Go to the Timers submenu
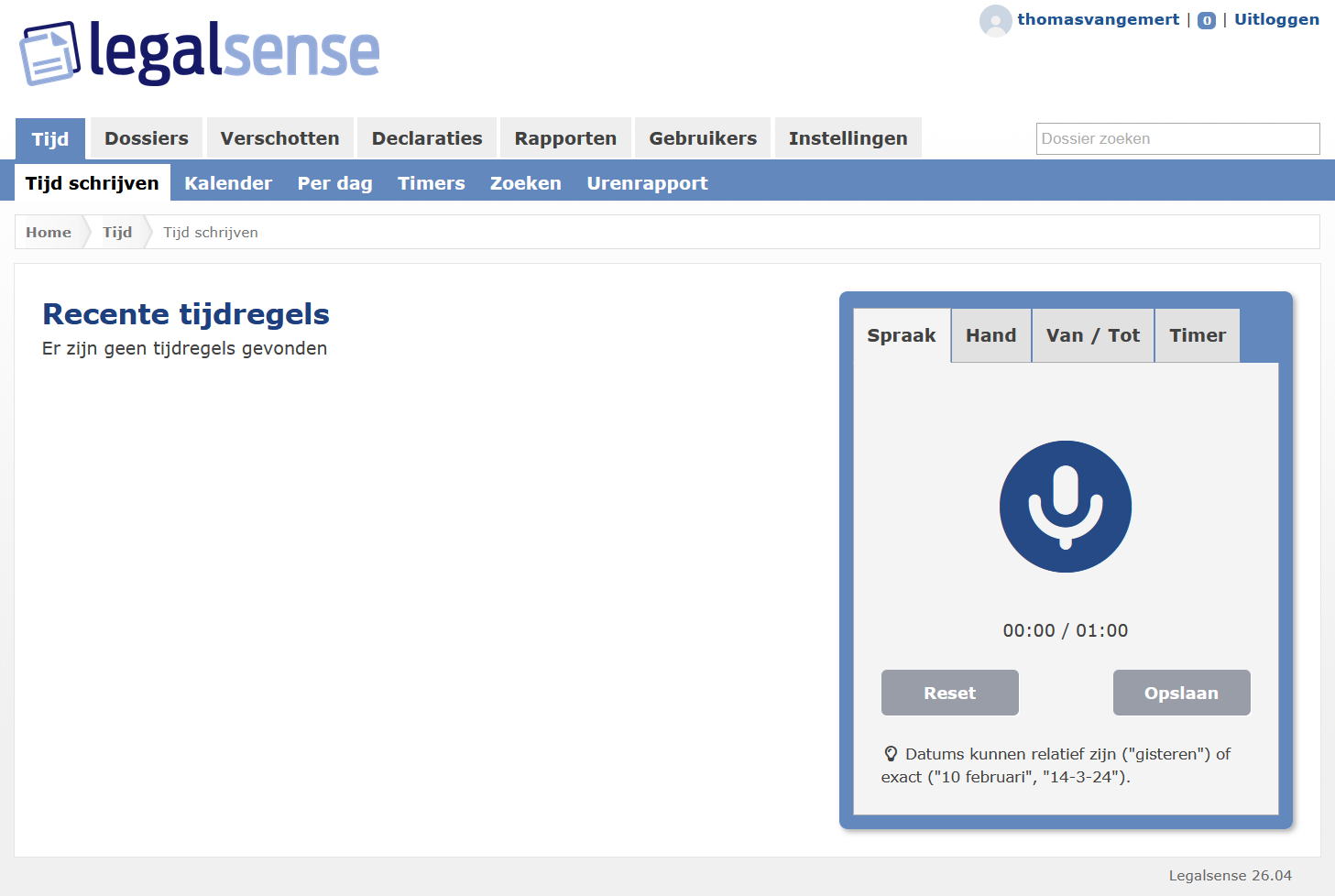Image resolution: width=1335 pixels, height=896 pixels. click(x=432, y=183)
